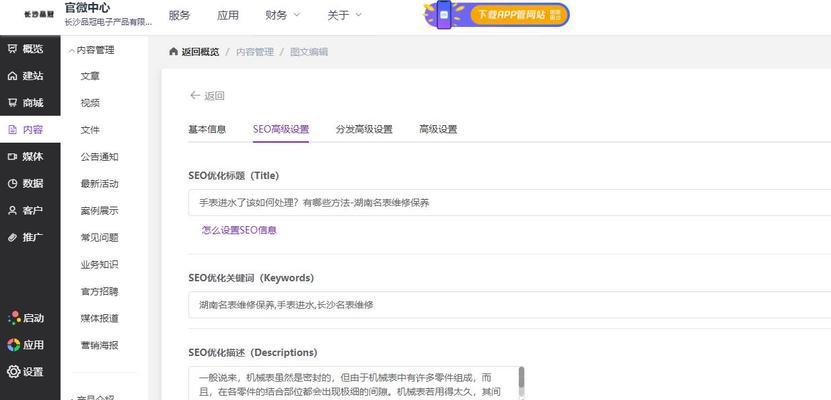Click the 内容 document icon

pyautogui.click(x=13, y=130)
